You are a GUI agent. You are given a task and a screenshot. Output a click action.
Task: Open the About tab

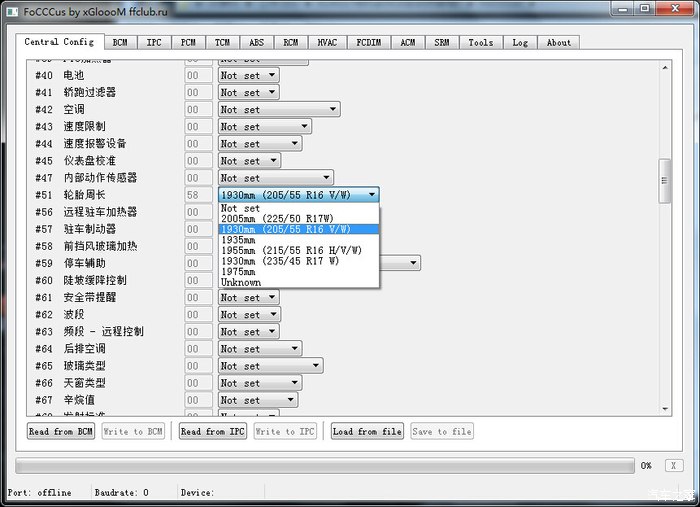[x=559, y=43]
